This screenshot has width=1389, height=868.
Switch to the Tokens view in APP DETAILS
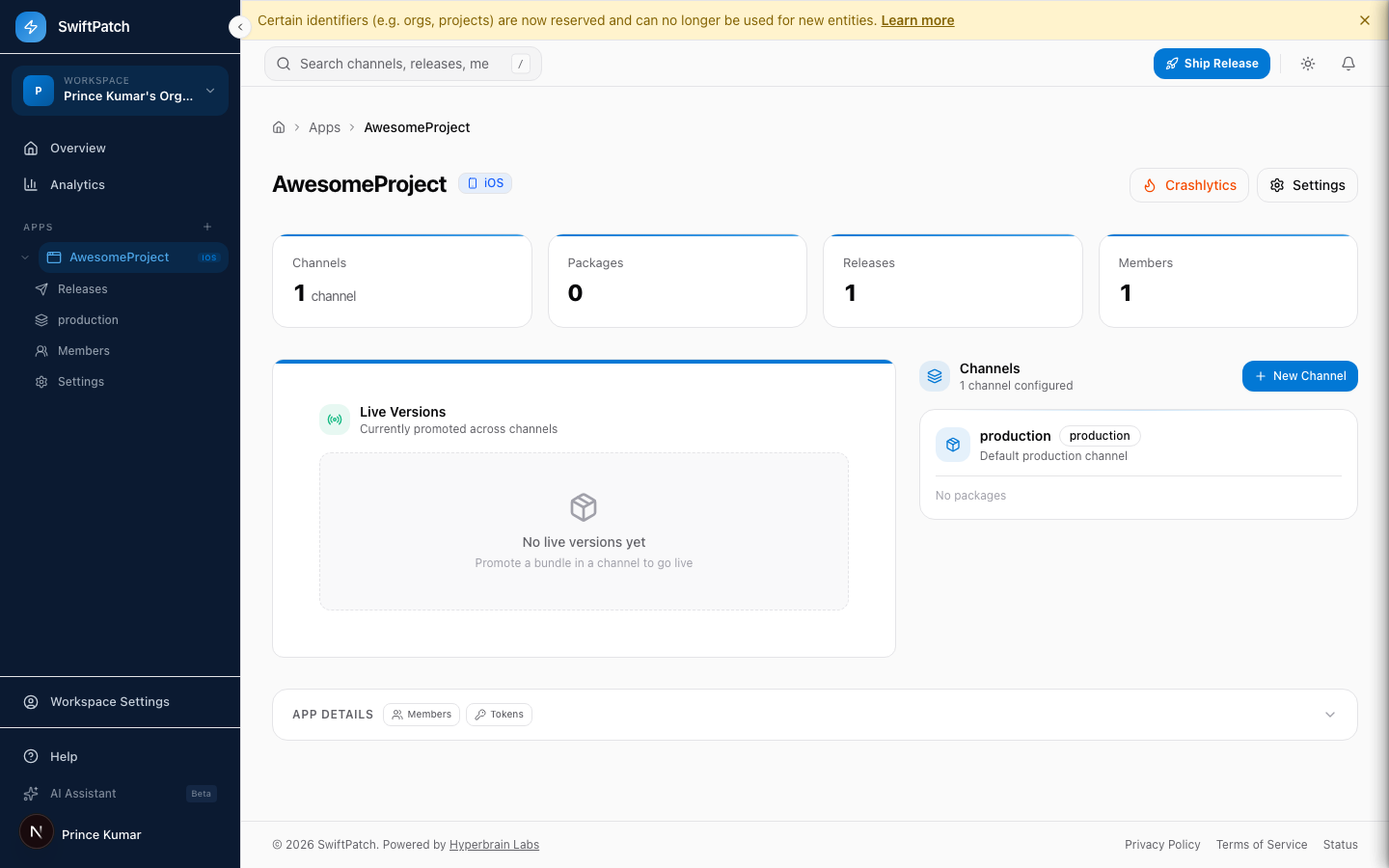499,715
